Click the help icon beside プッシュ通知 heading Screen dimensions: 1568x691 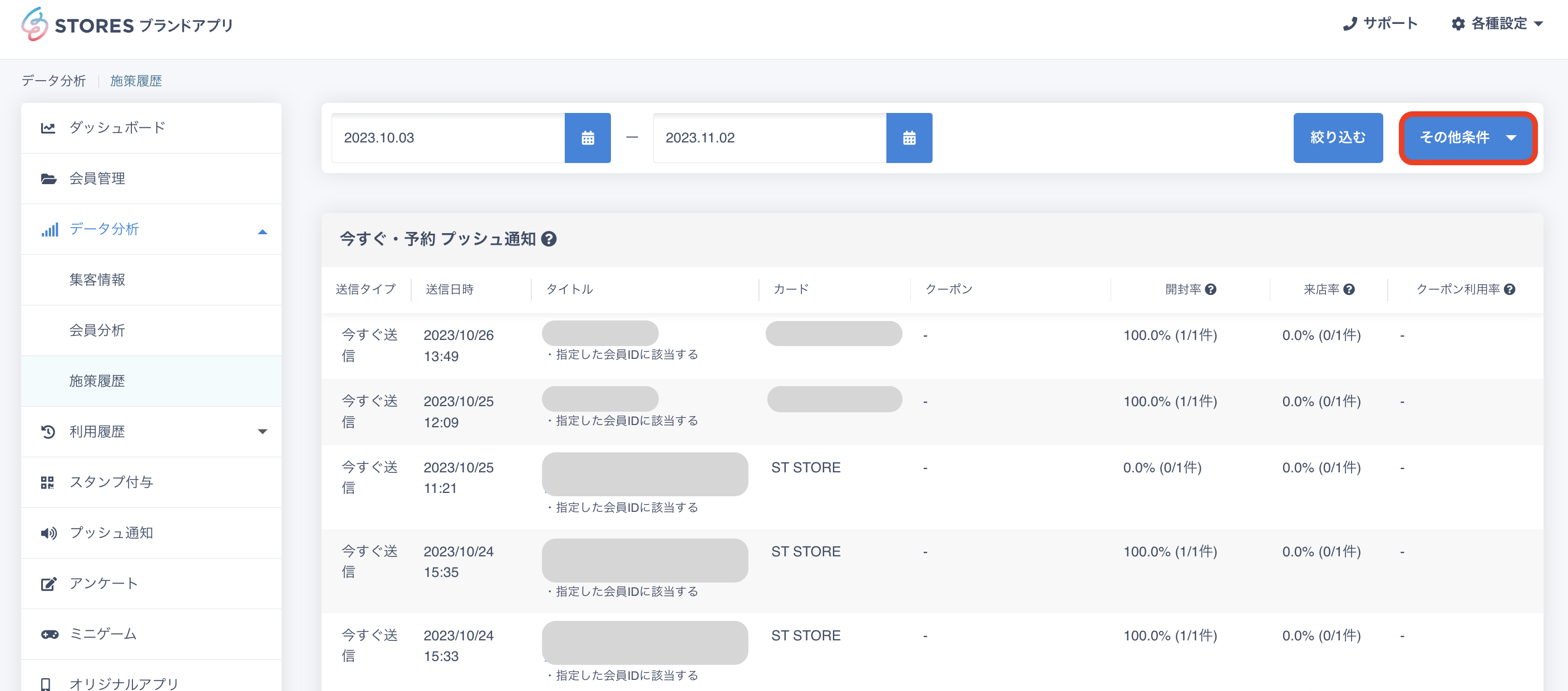pos(549,239)
